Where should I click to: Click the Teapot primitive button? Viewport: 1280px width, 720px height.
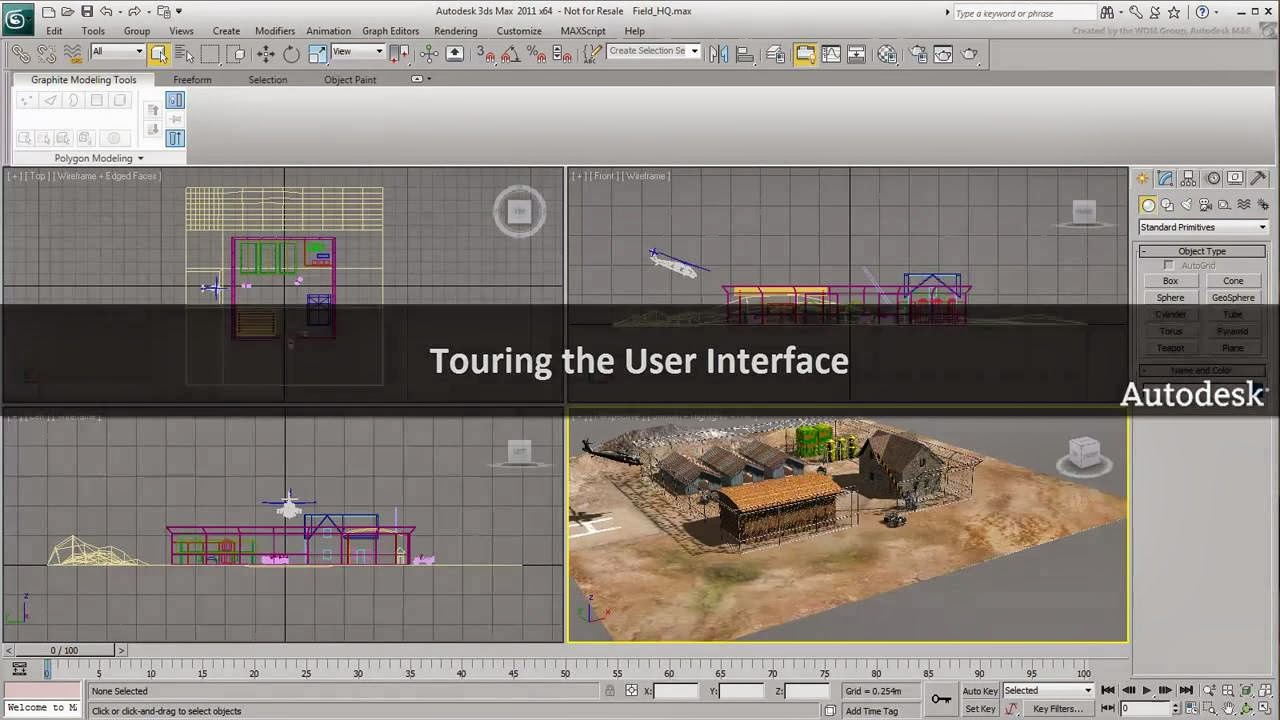[1170, 348]
